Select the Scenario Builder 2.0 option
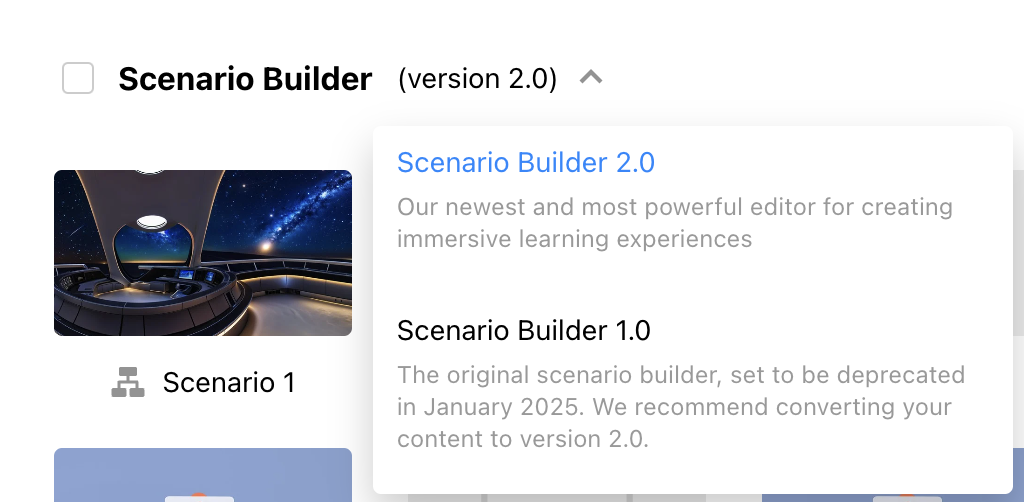1024x502 pixels. (x=526, y=163)
